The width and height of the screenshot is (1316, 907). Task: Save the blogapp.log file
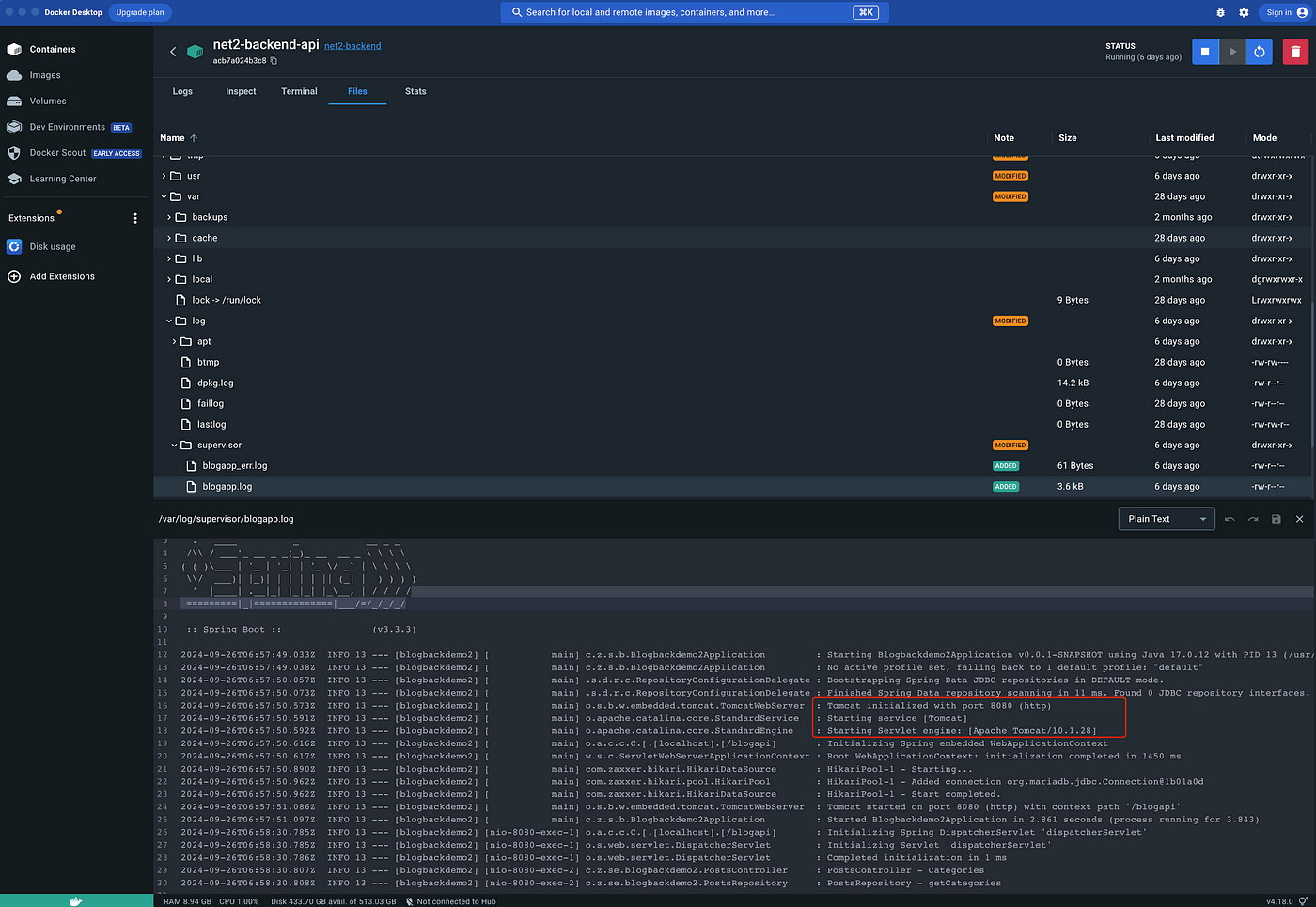[x=1276, y=519]
